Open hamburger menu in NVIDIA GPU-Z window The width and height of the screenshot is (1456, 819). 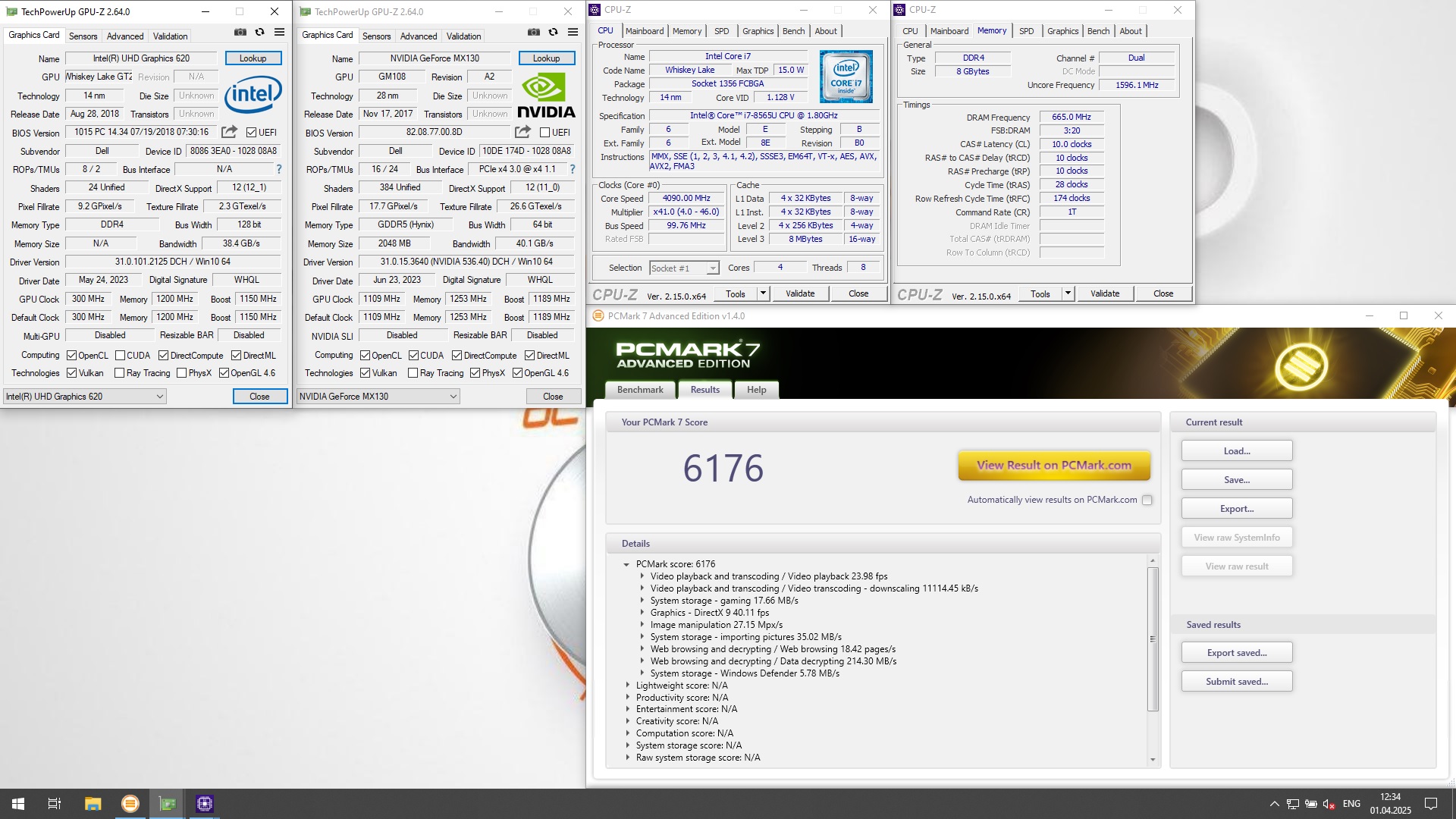(x=573, y=32)
